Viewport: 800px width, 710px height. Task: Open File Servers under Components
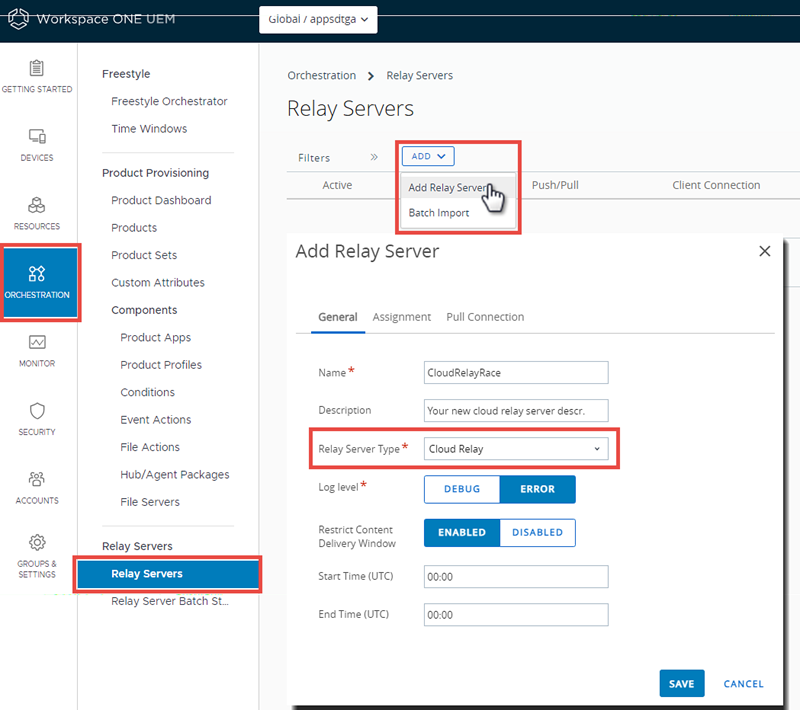click(x=150, y=502)
